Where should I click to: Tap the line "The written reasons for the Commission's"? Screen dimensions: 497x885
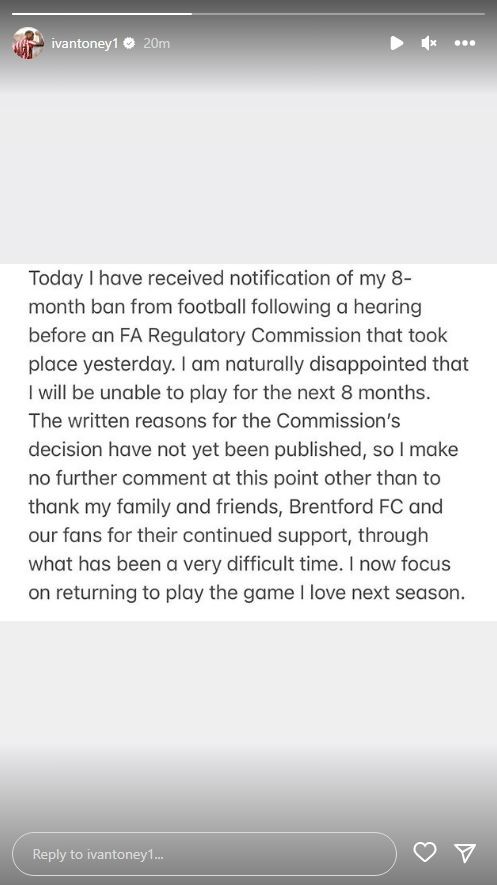pyautogui.click(x=214, y=421)
